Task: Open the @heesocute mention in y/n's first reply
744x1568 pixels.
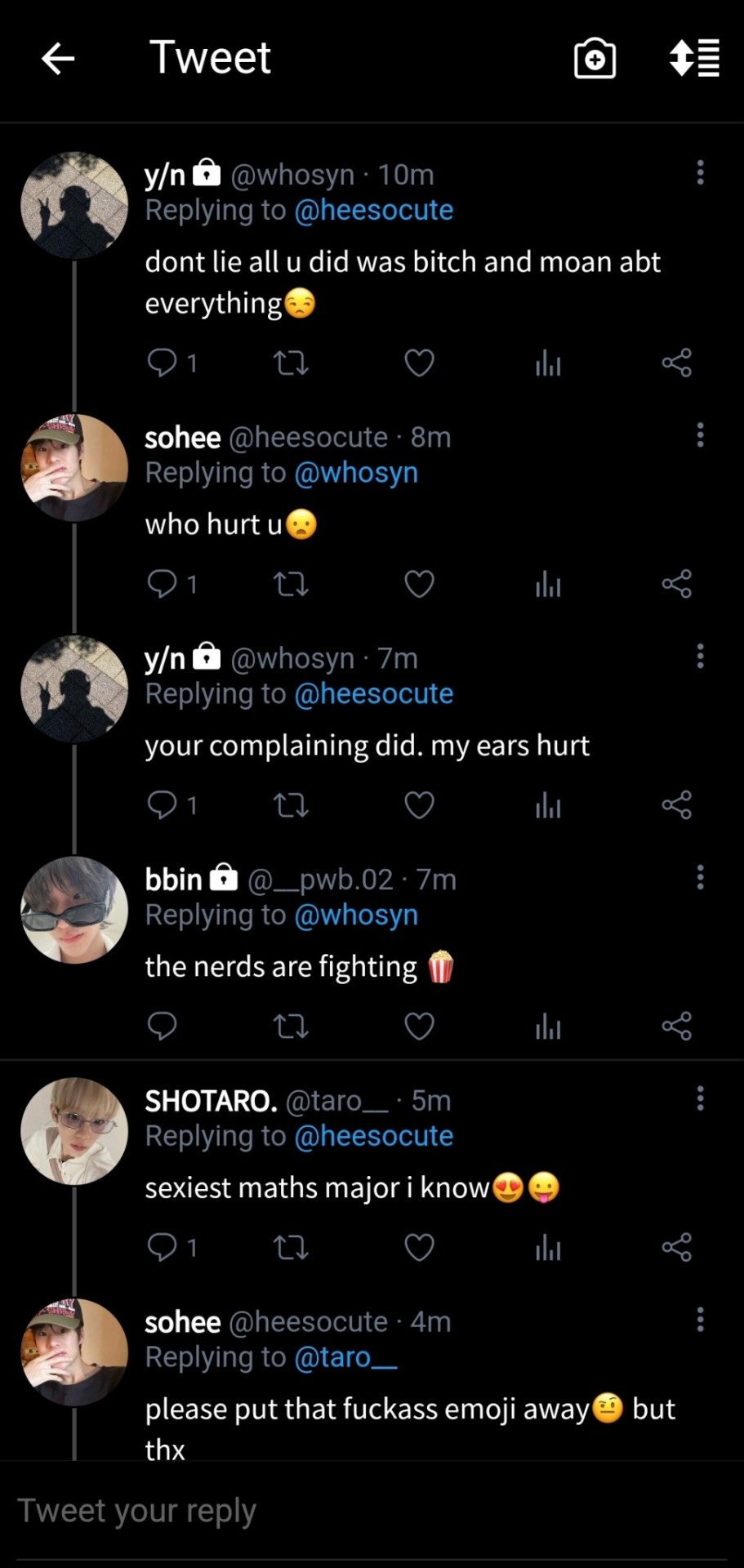Action: [x=373, y=211]
